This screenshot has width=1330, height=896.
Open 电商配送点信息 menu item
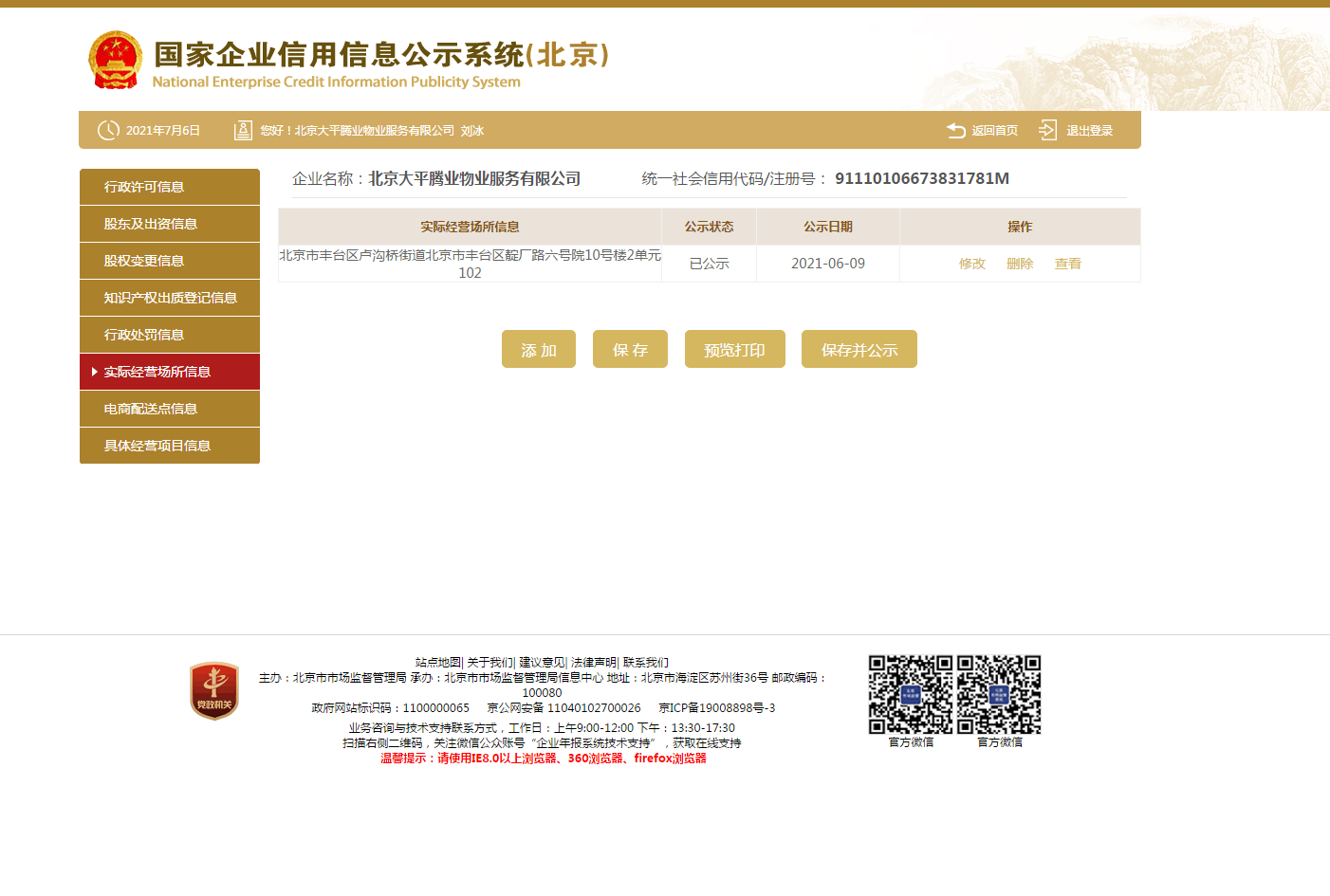point(170,409)
